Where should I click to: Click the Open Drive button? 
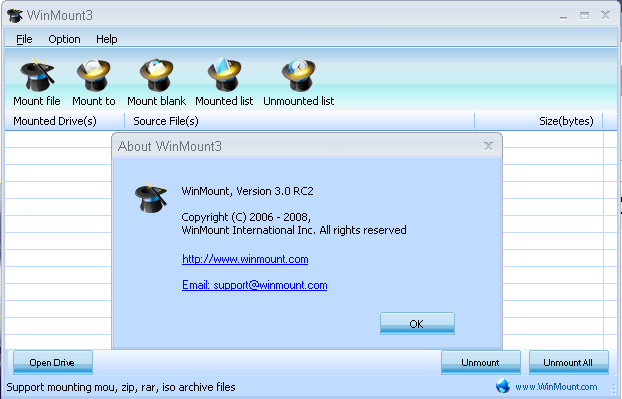[x=53, y=363]
